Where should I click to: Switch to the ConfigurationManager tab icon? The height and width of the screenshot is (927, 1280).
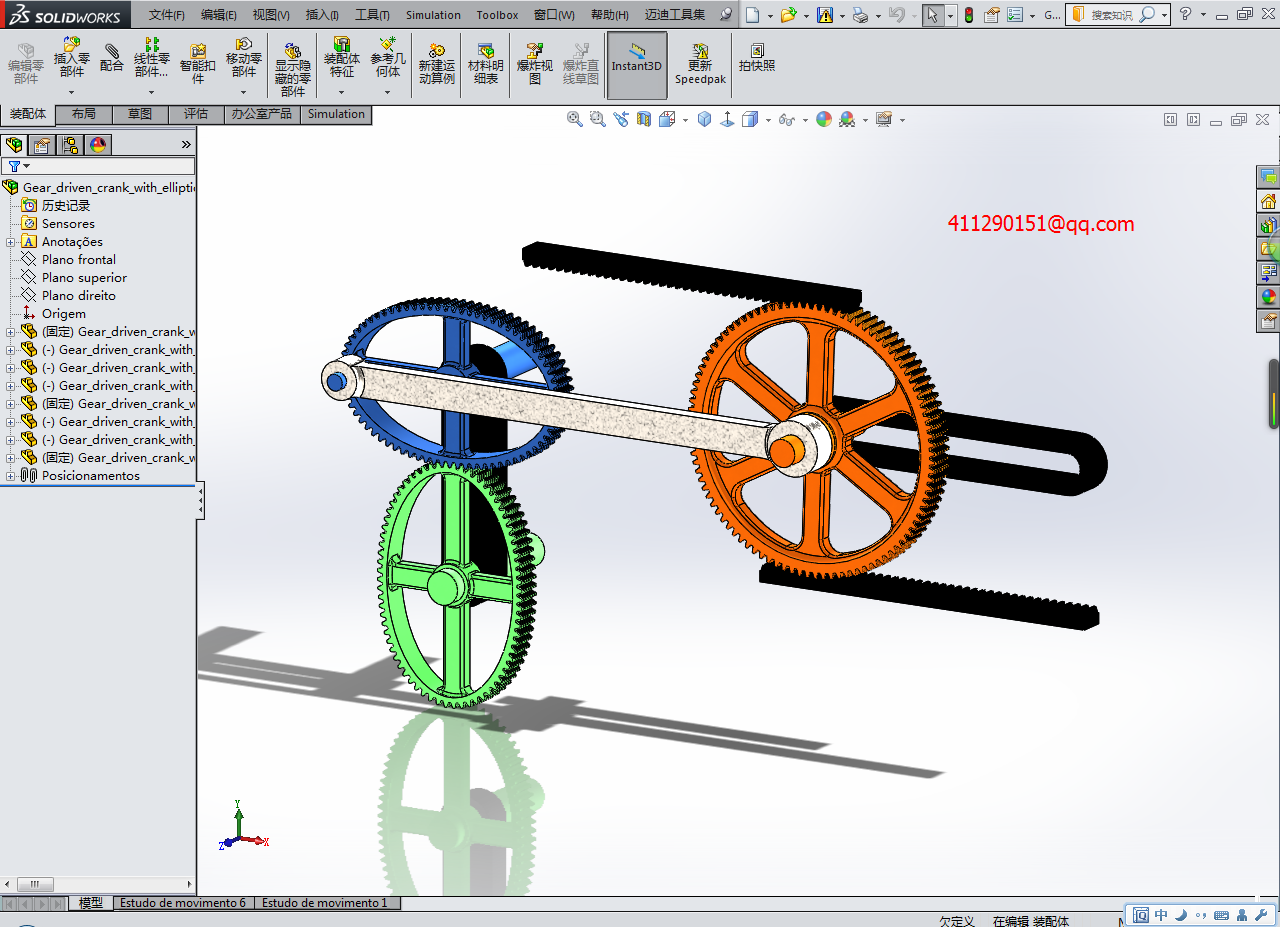70,145
